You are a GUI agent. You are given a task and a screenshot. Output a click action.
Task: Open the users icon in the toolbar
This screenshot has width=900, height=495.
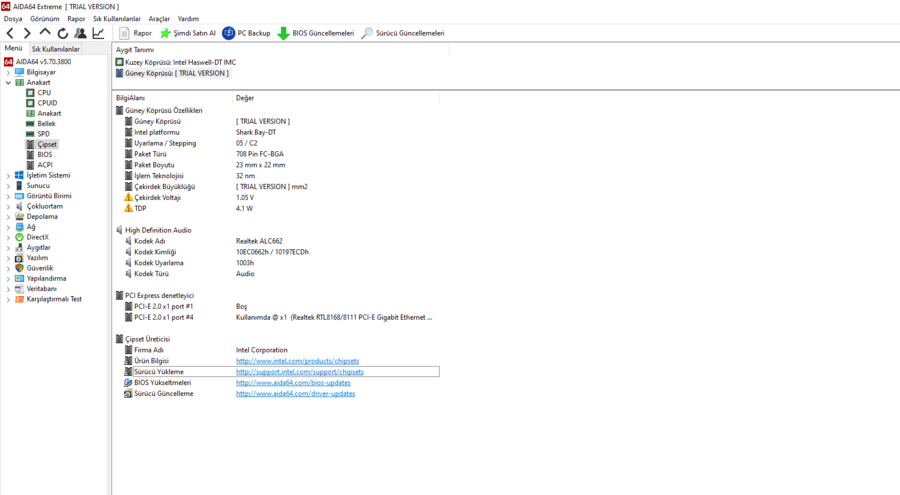click(80, 33)
